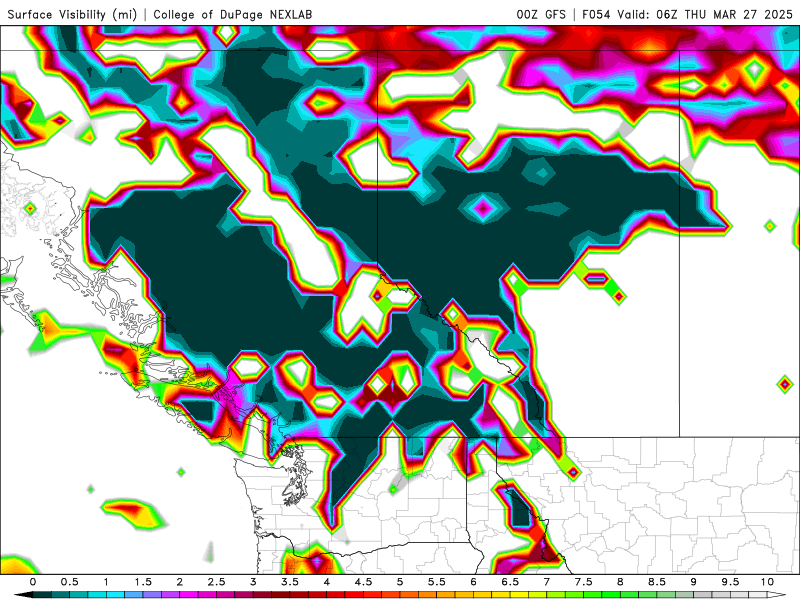Viewport: 800px width, 600px height.
Task: Click the '9' label on the color scale
Action: pos(694,582)
